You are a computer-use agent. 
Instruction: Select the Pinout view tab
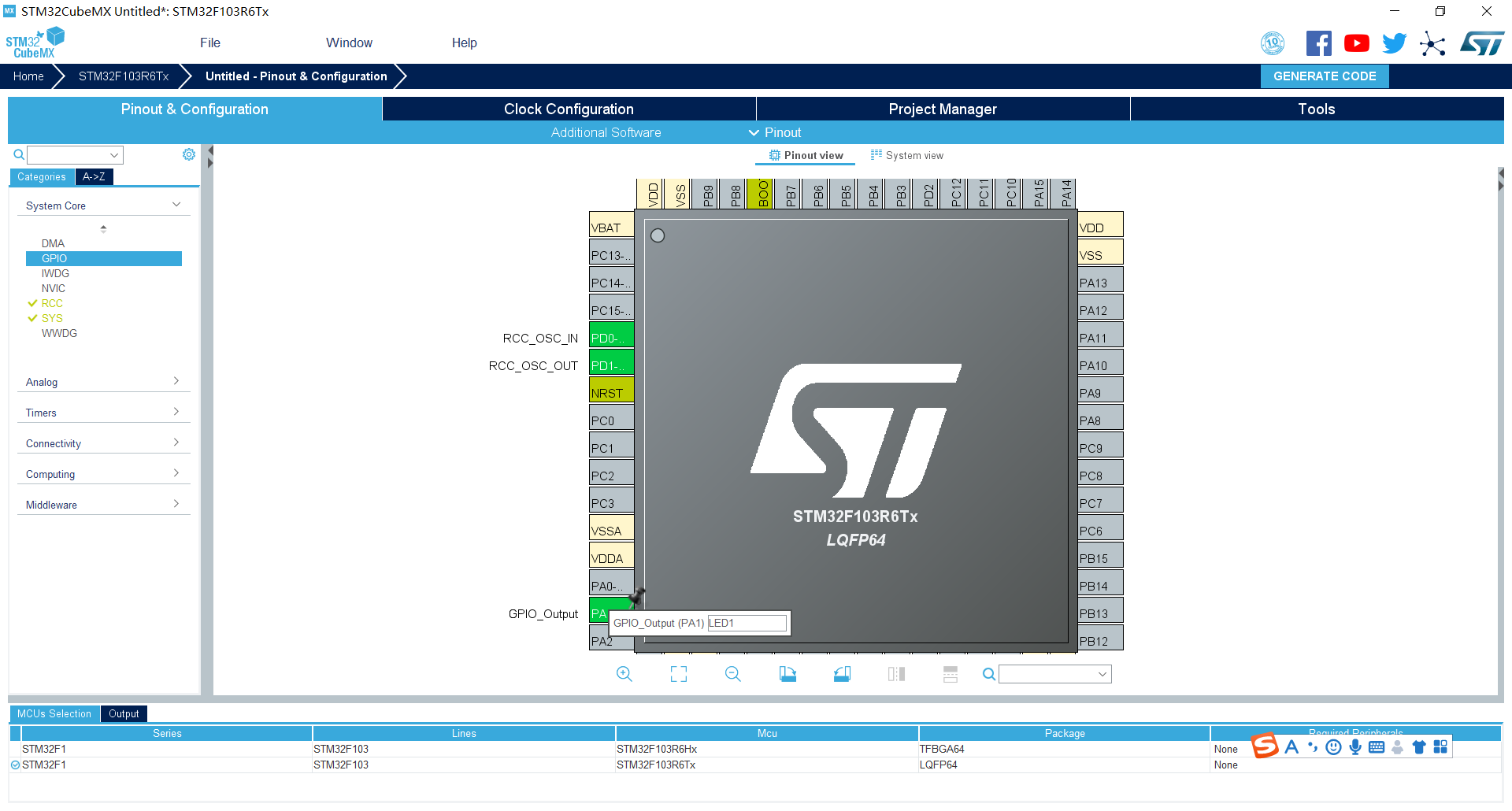(806, 155)
